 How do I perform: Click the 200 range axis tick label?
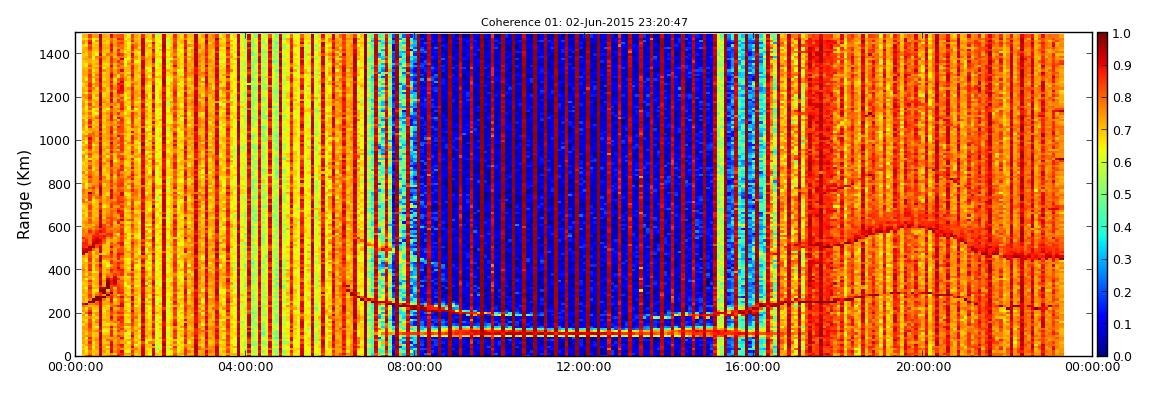pos(59,313)
